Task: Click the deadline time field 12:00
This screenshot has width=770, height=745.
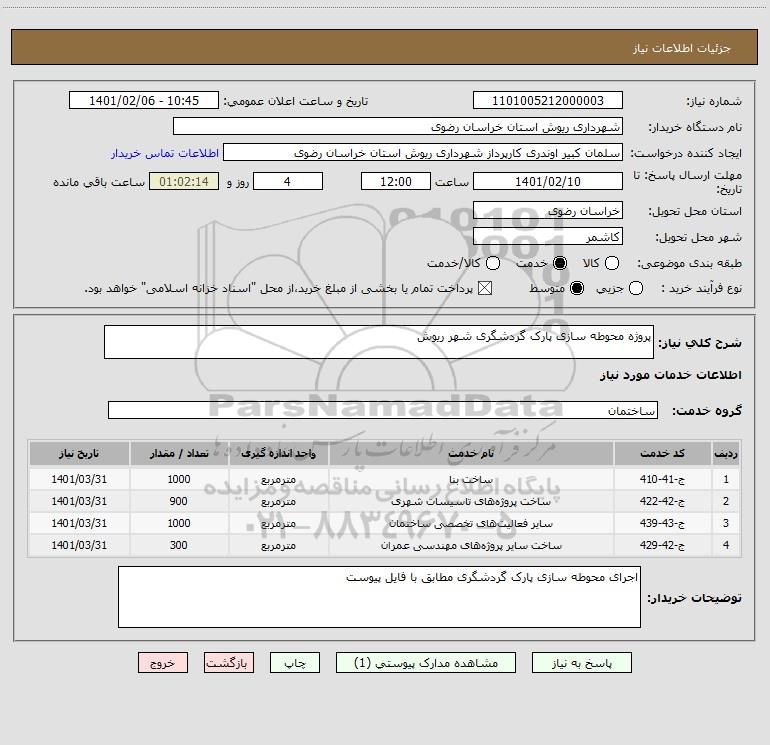Action: click(x=396, y=181)
